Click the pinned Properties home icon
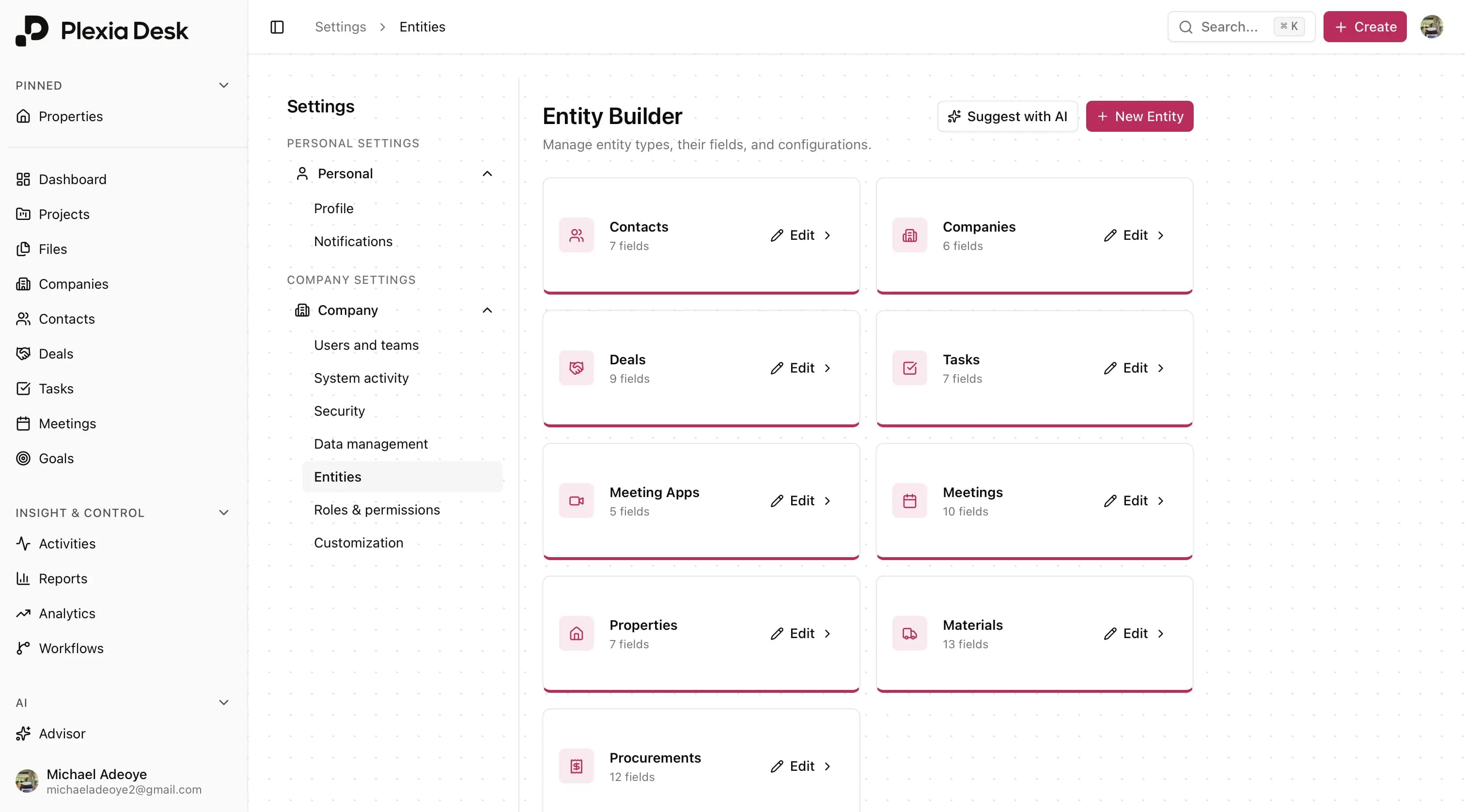 pos(23,116)
